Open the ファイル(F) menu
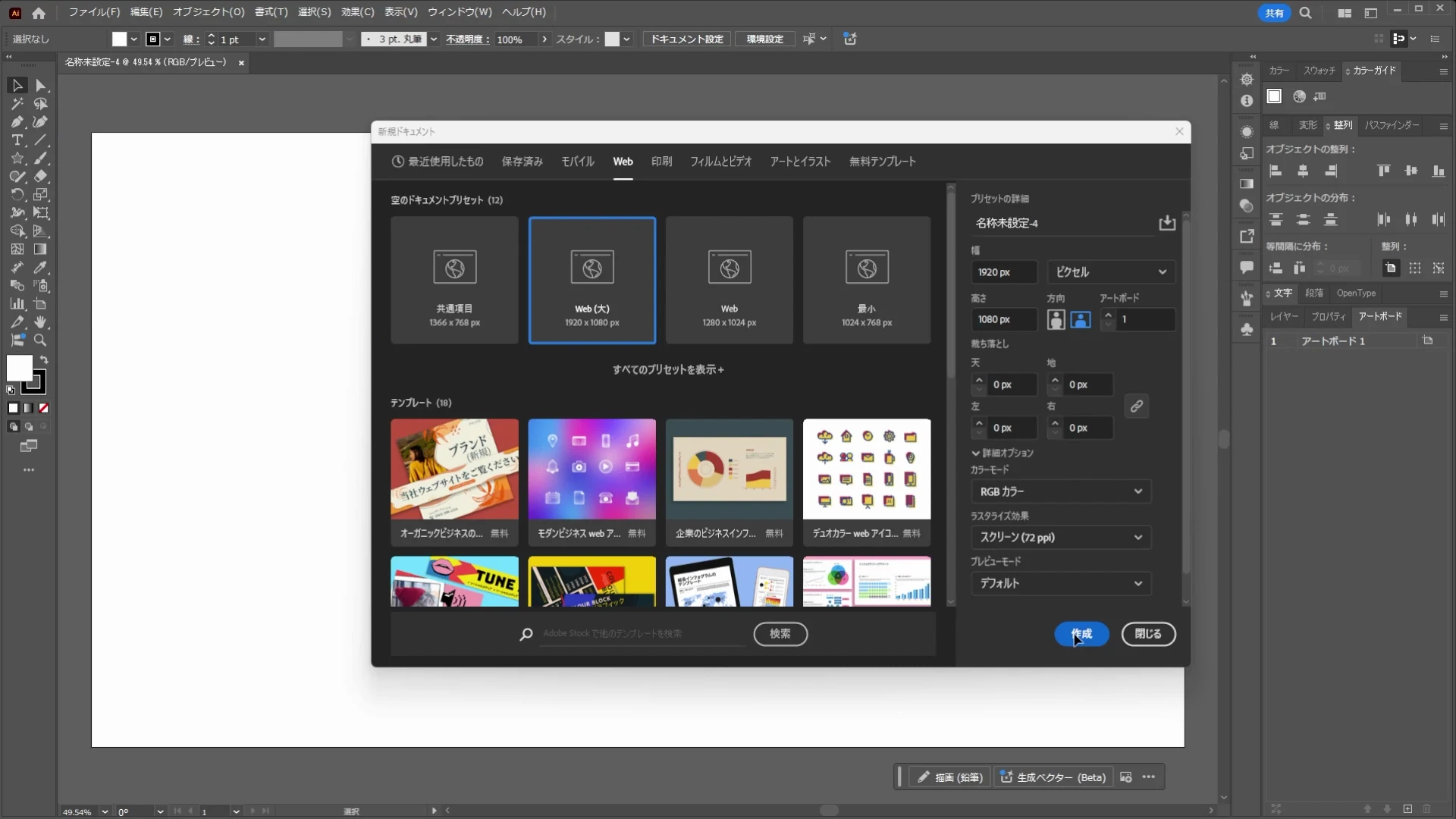The width and height of the screenshot is (1456, 819). [x=94, y=12]
